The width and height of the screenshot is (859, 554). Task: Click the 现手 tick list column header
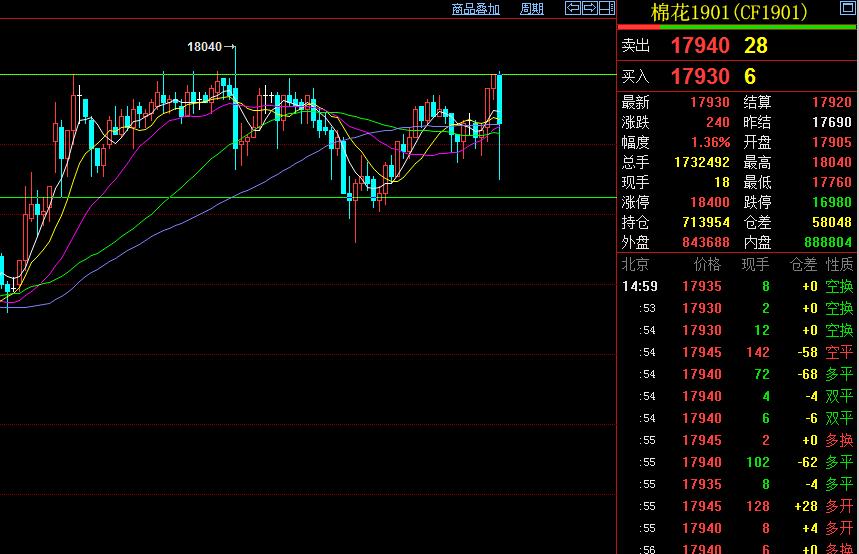[755, 265]
